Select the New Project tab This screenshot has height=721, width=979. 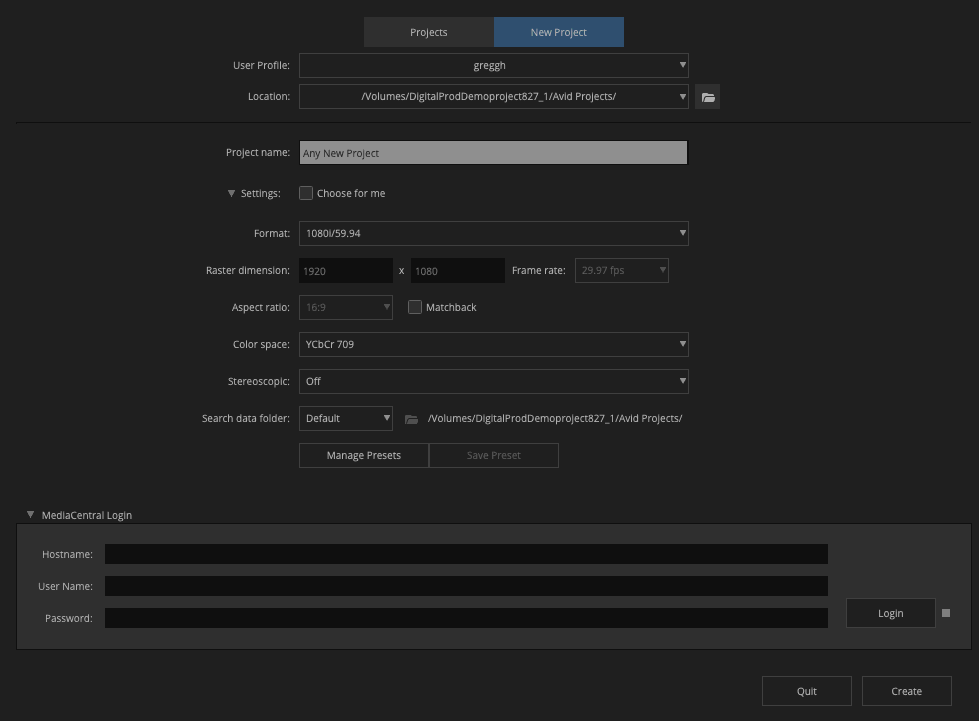point(558,32)
